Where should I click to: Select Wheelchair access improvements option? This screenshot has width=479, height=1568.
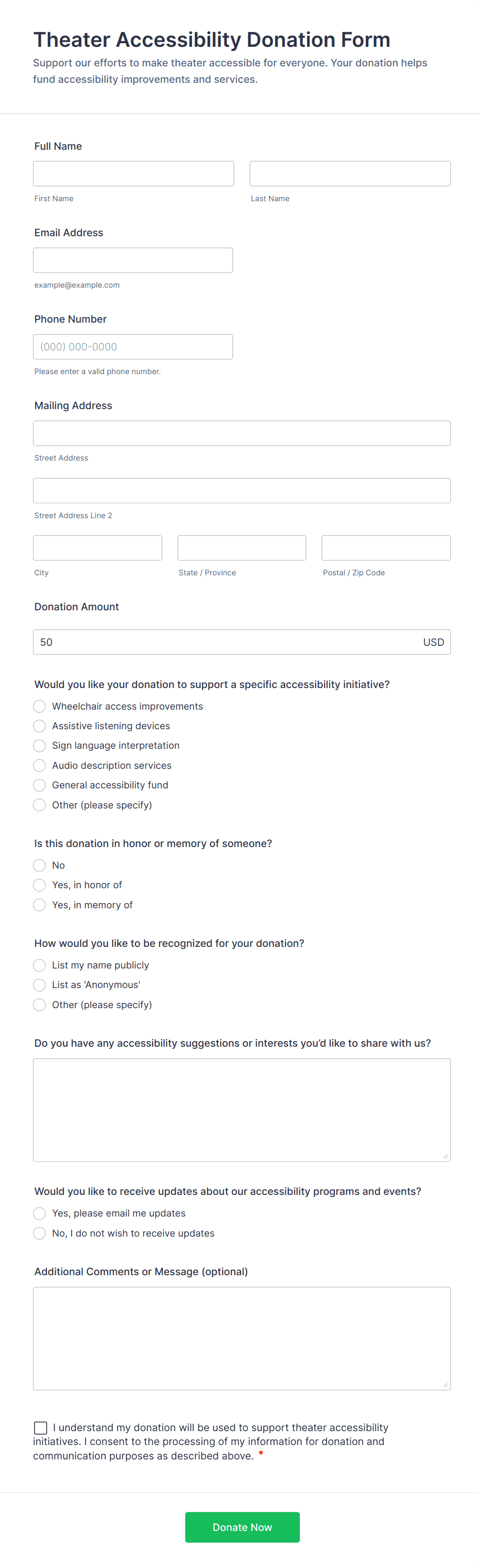click(x=40, y=706)
